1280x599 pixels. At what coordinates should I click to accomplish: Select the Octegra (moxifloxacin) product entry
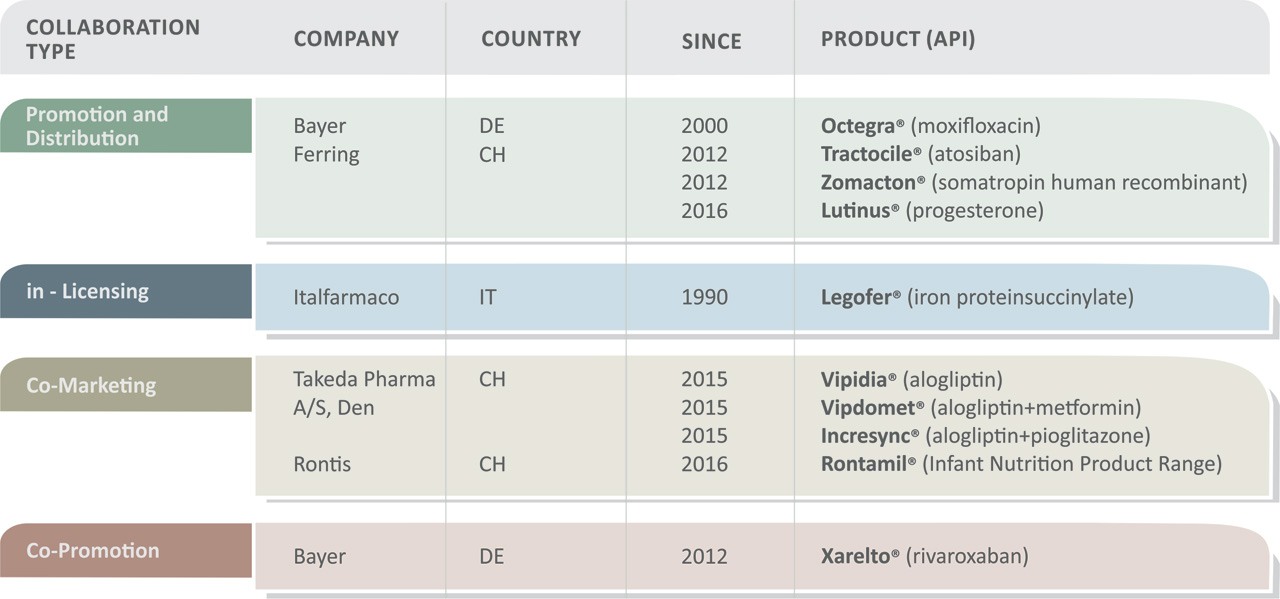[x=931, y=126]
